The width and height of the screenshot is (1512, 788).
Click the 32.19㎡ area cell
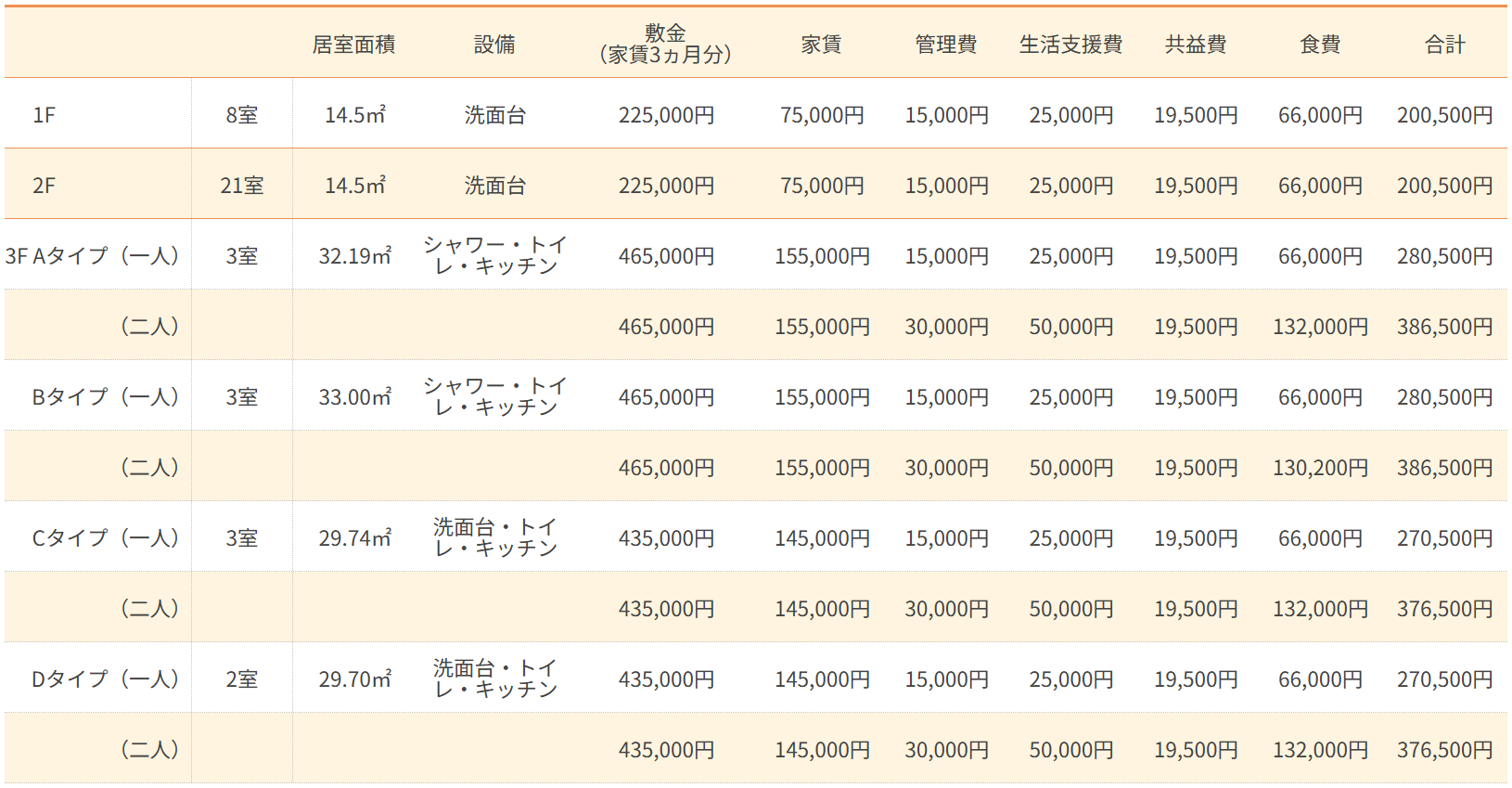(x=354, y=256)
